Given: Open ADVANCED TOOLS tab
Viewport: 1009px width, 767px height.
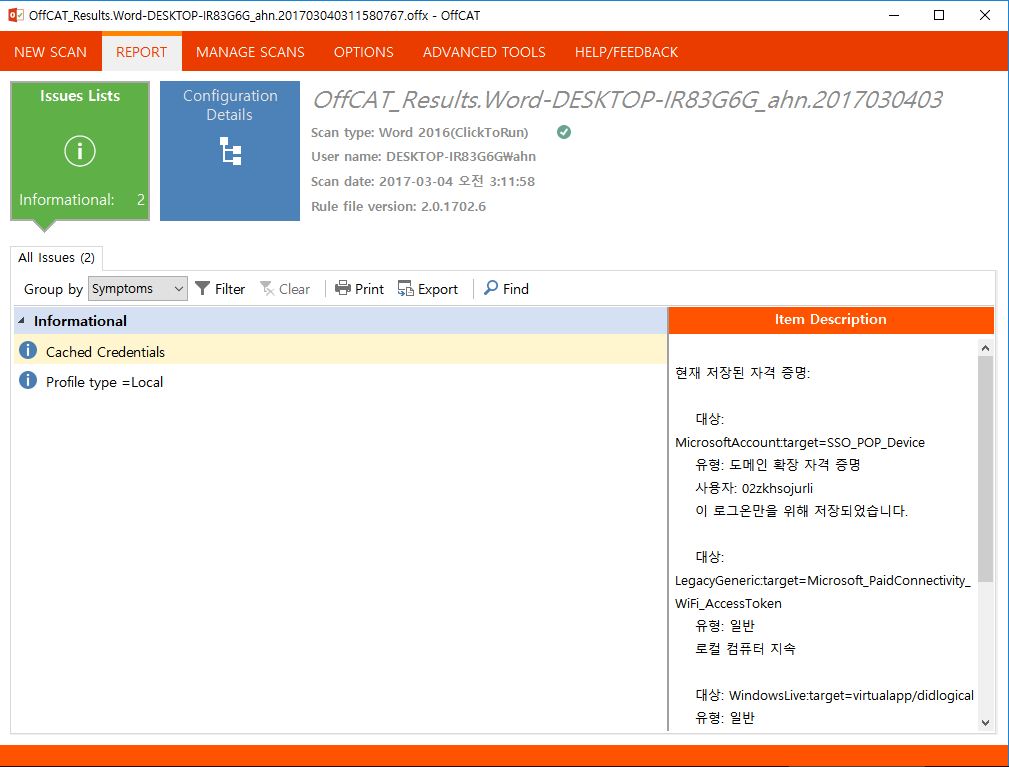Looking at the screenshot, I should (484, 52).
